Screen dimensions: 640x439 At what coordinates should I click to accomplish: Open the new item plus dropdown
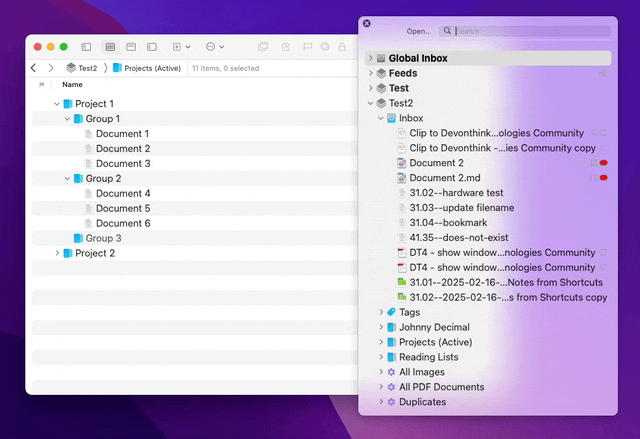click(181, 47)
